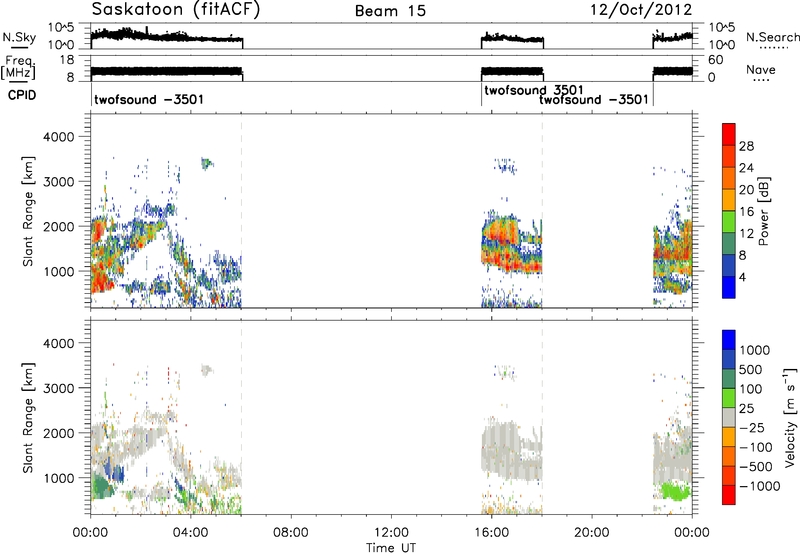
Task: Select the 'Freq. [MHz]' axis label
Action: pos(18,67)
